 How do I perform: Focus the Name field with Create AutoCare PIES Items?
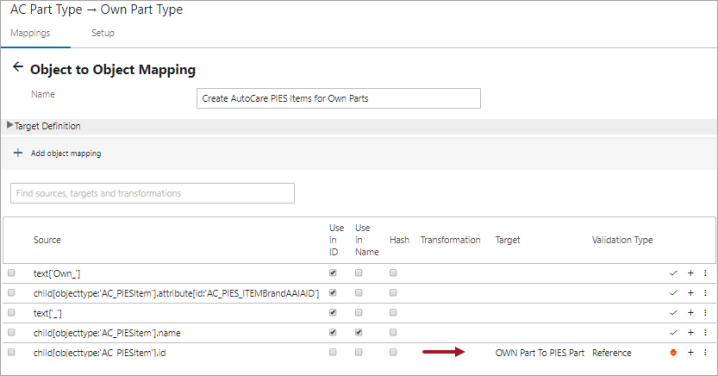(x=338, y=98)
